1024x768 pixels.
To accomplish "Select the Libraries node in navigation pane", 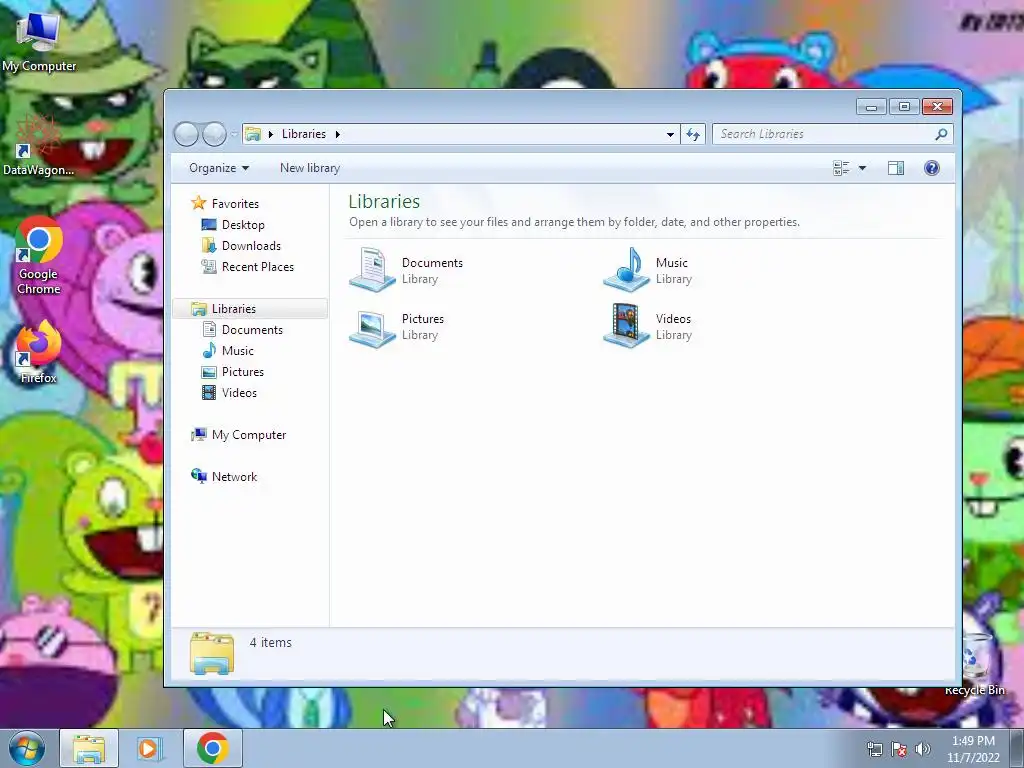I will coord(250,308).
